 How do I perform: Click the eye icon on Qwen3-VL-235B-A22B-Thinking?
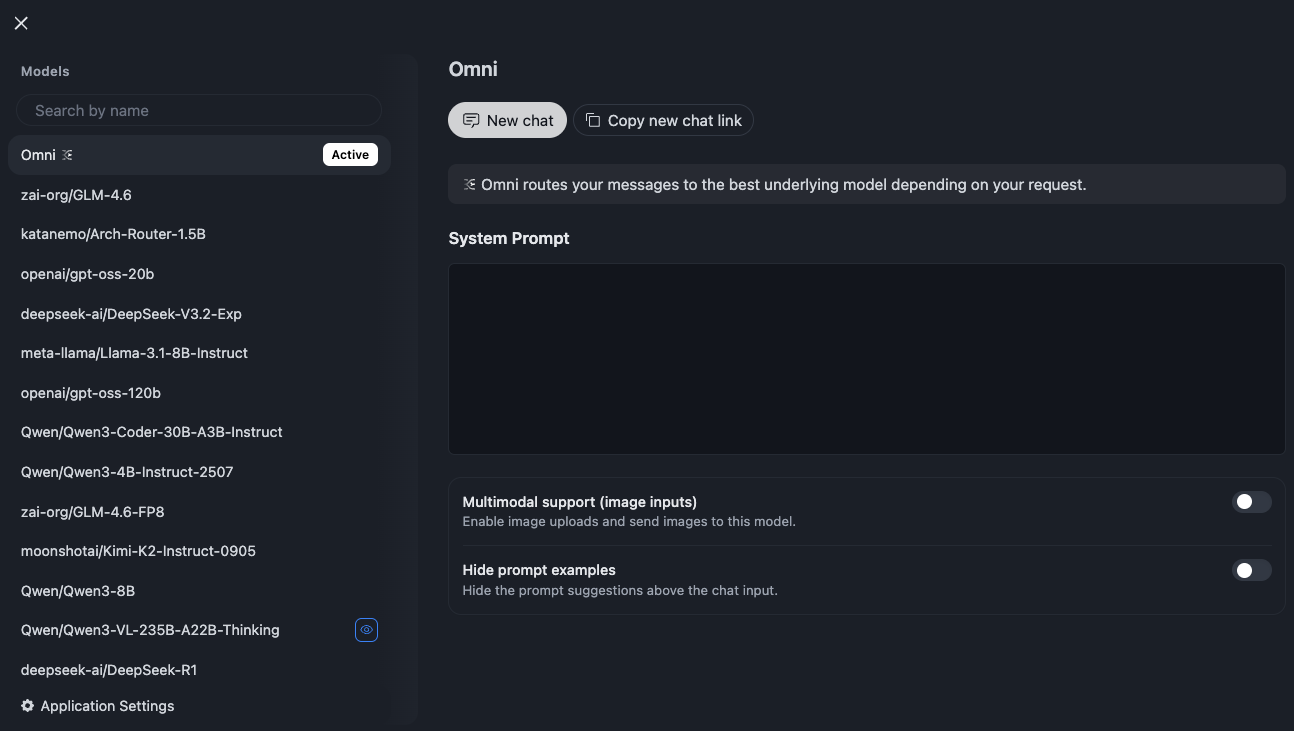(x=366, y=630)
